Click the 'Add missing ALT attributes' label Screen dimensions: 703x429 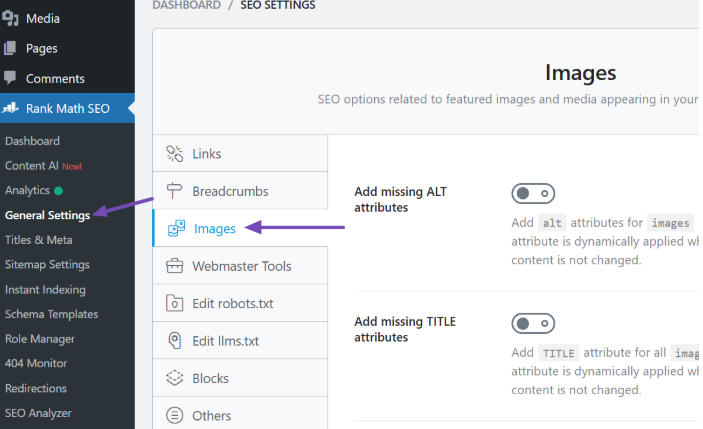click(x=400, y=199)
